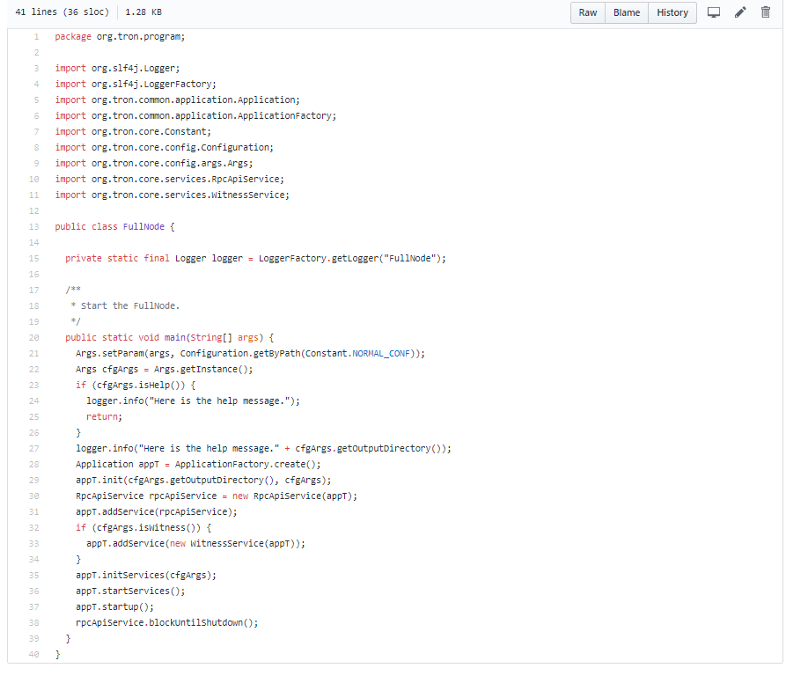The width and height of the screenshot is (800, 675).
Task: Open the Blame view
Action: click(x=627, y=13)
